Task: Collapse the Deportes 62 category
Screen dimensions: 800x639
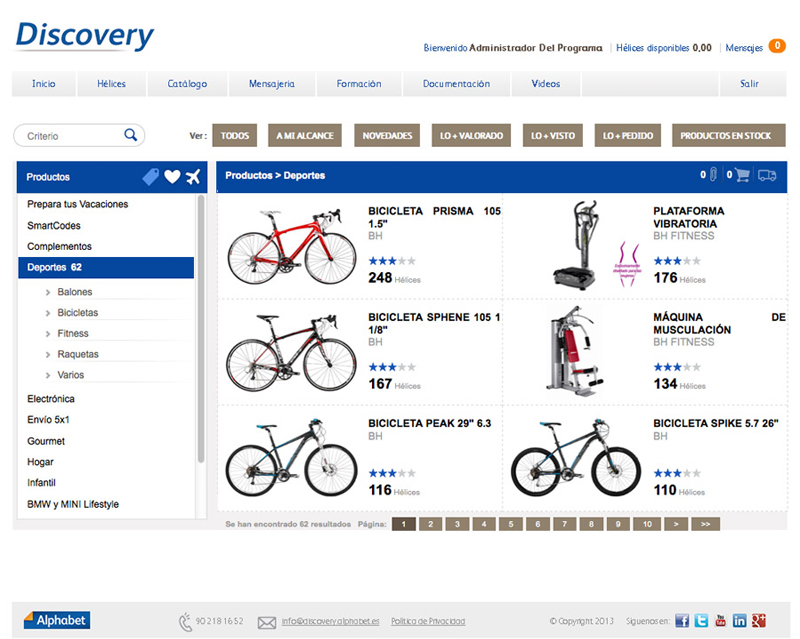Action: pos(106,267)
